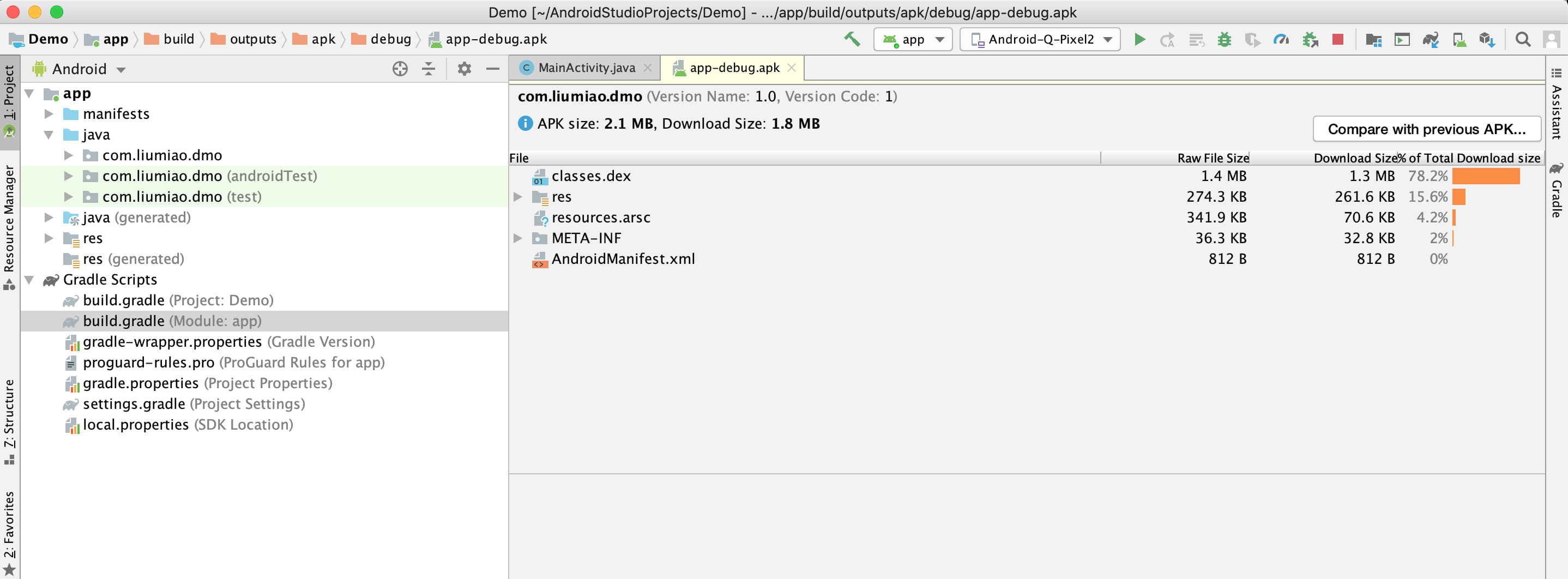Open the SDK Manager icon
Image resolution: width=1568 pixels, height=579 pixels.
tap(1487, 40)
